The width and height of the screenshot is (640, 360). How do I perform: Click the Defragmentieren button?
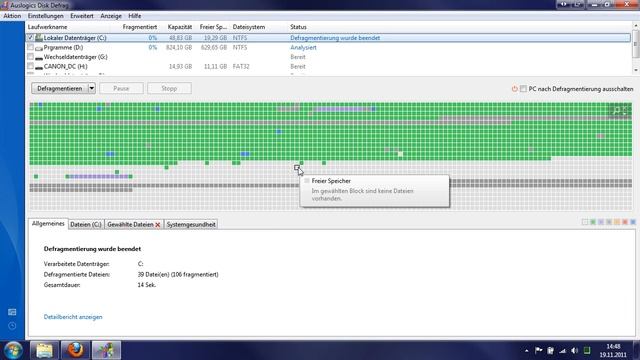pyautogui.click(x=60, y=88)
